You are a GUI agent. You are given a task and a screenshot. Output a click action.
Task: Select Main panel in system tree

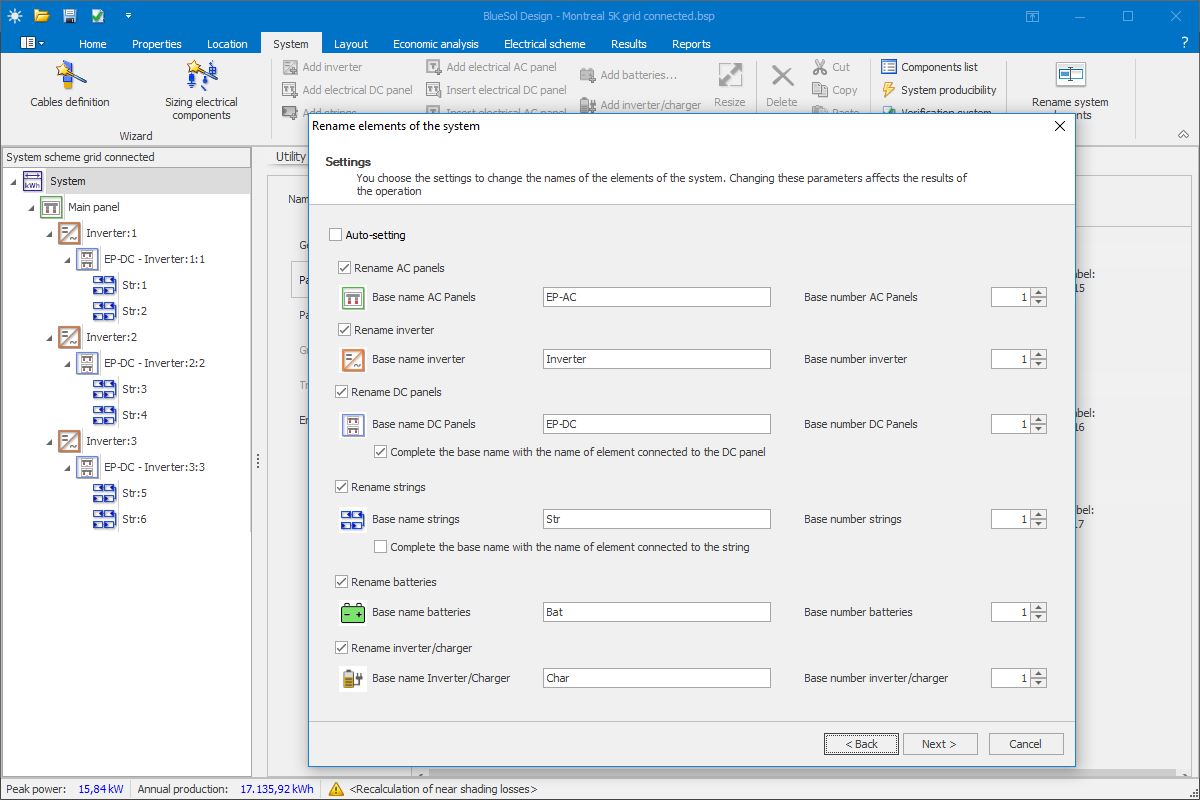(94, 207)
